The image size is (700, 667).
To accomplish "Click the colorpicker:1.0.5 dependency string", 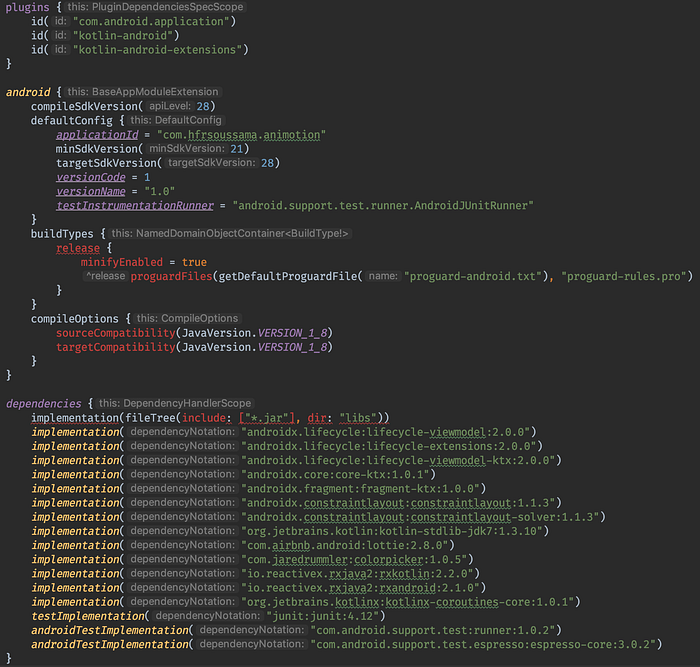I will pyautogui.click(x=354, y=559).
